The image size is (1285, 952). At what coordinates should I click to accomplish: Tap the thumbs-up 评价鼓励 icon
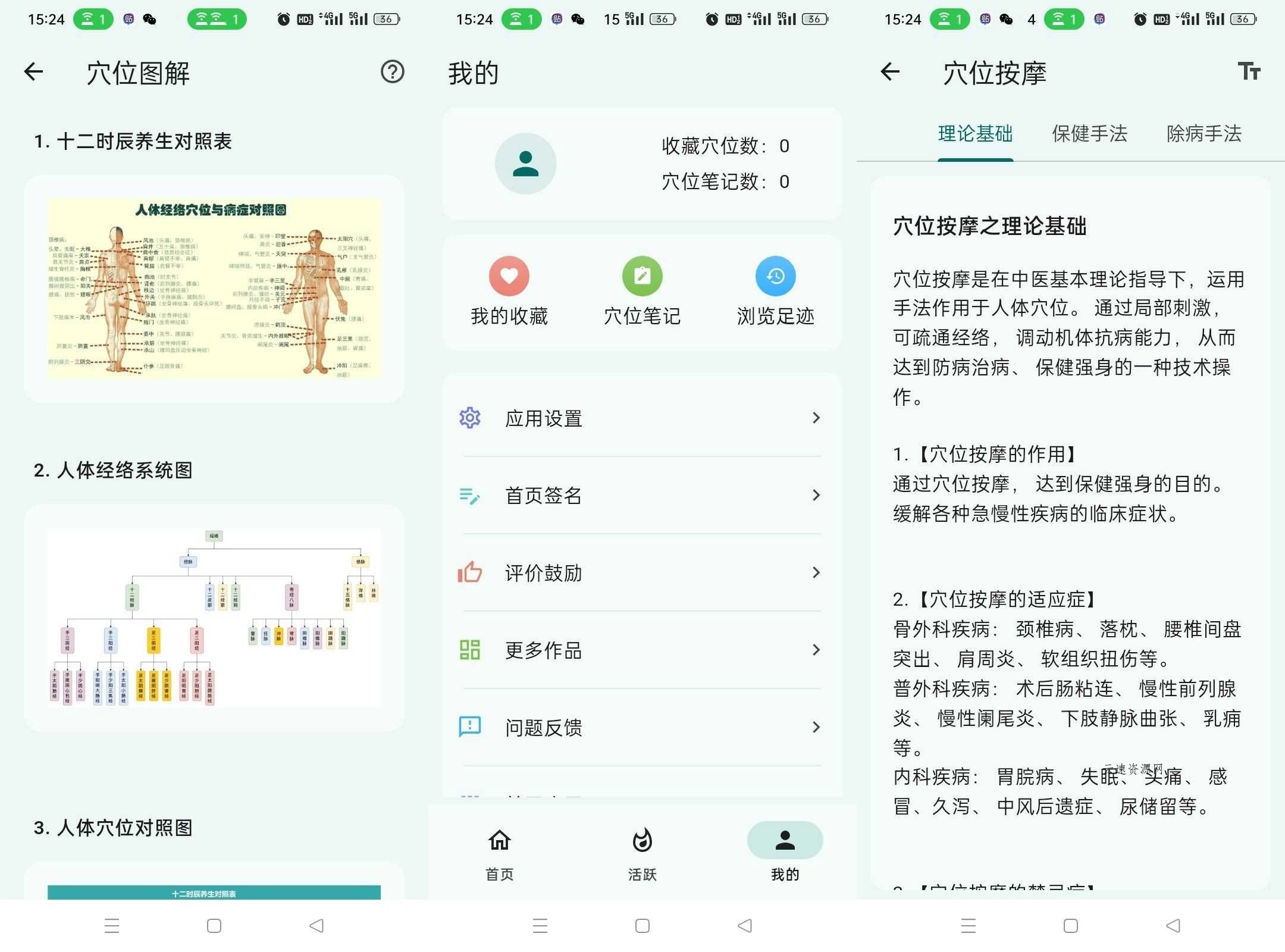click(469, 573)
